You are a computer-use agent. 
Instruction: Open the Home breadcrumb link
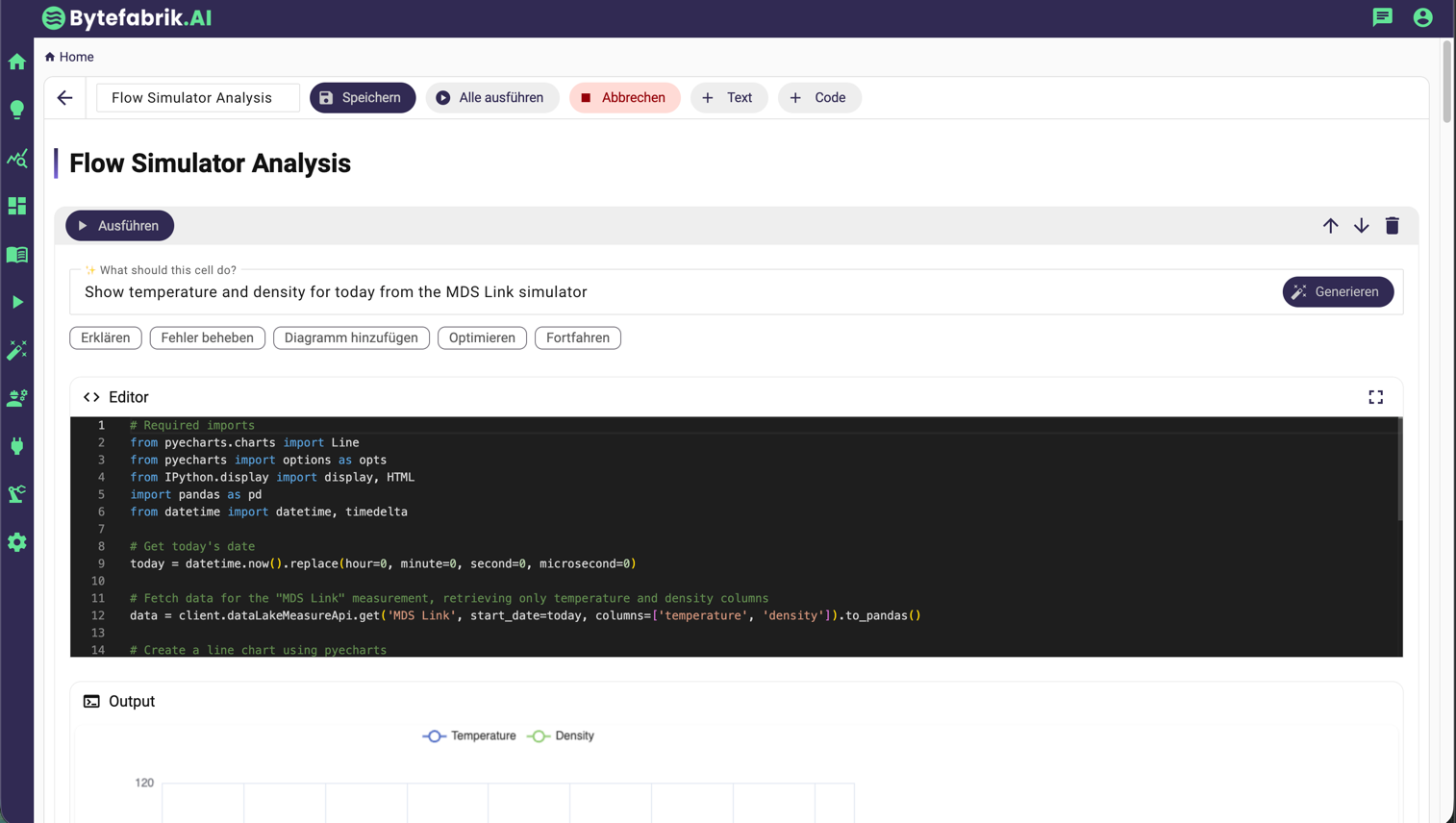tap(68, 57)
